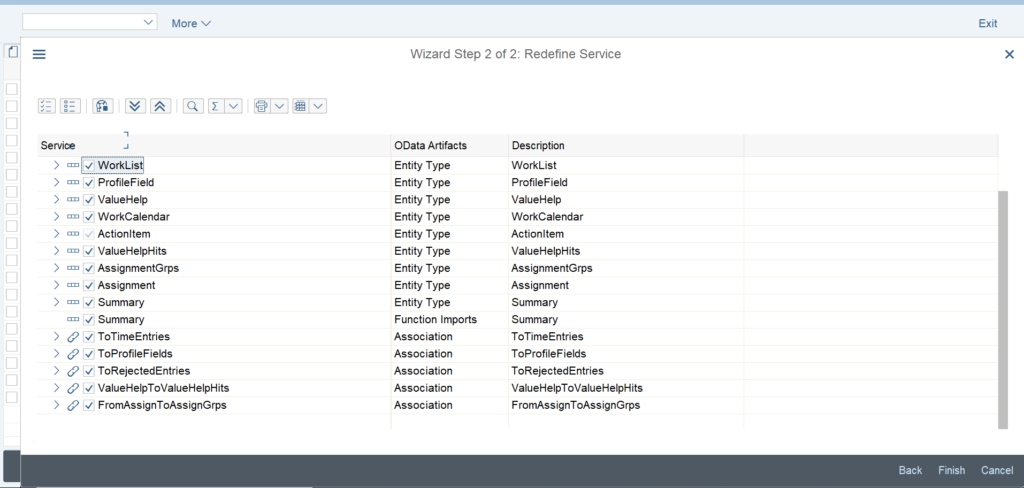Toggle the ActionItem checkbox

coord(89,234)
